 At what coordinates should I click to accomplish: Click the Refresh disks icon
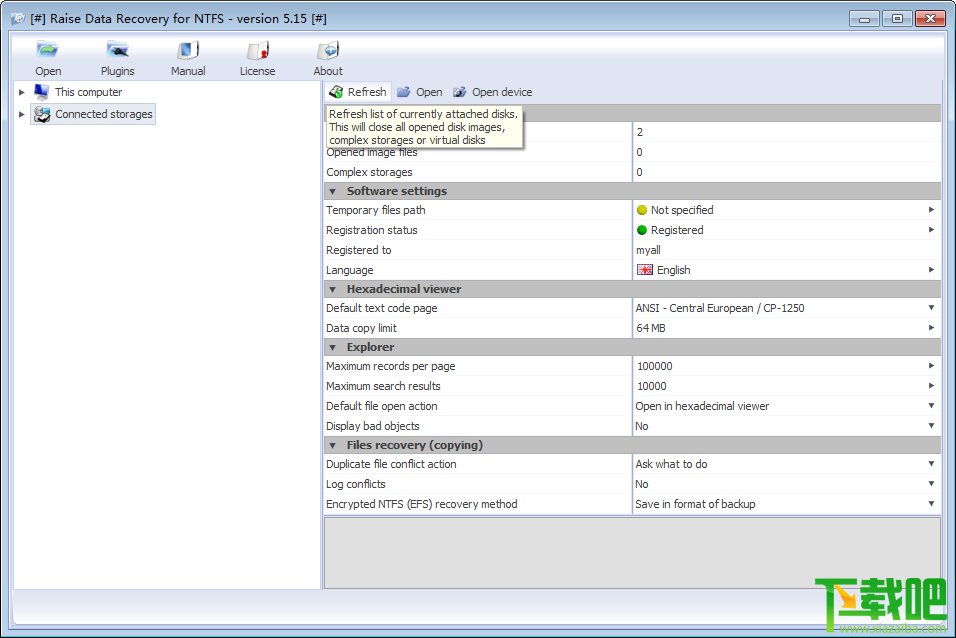click(x=336, y=92)
